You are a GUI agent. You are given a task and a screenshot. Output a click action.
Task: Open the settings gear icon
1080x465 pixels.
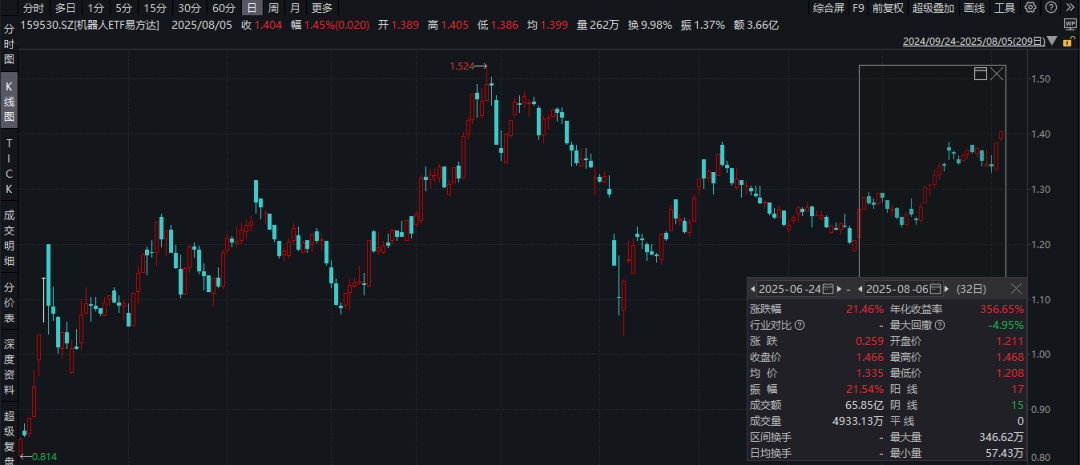tap(1030, 8)
